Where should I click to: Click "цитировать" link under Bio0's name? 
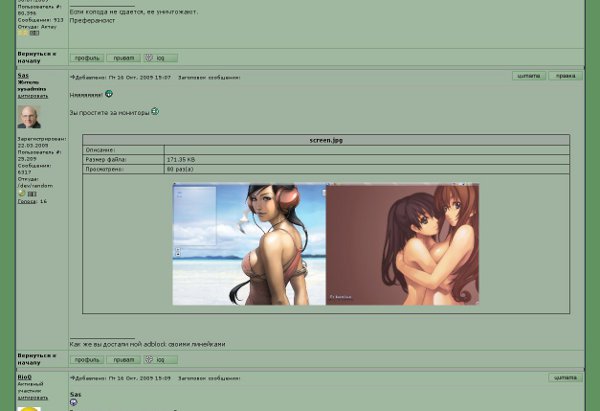[33, 398]
